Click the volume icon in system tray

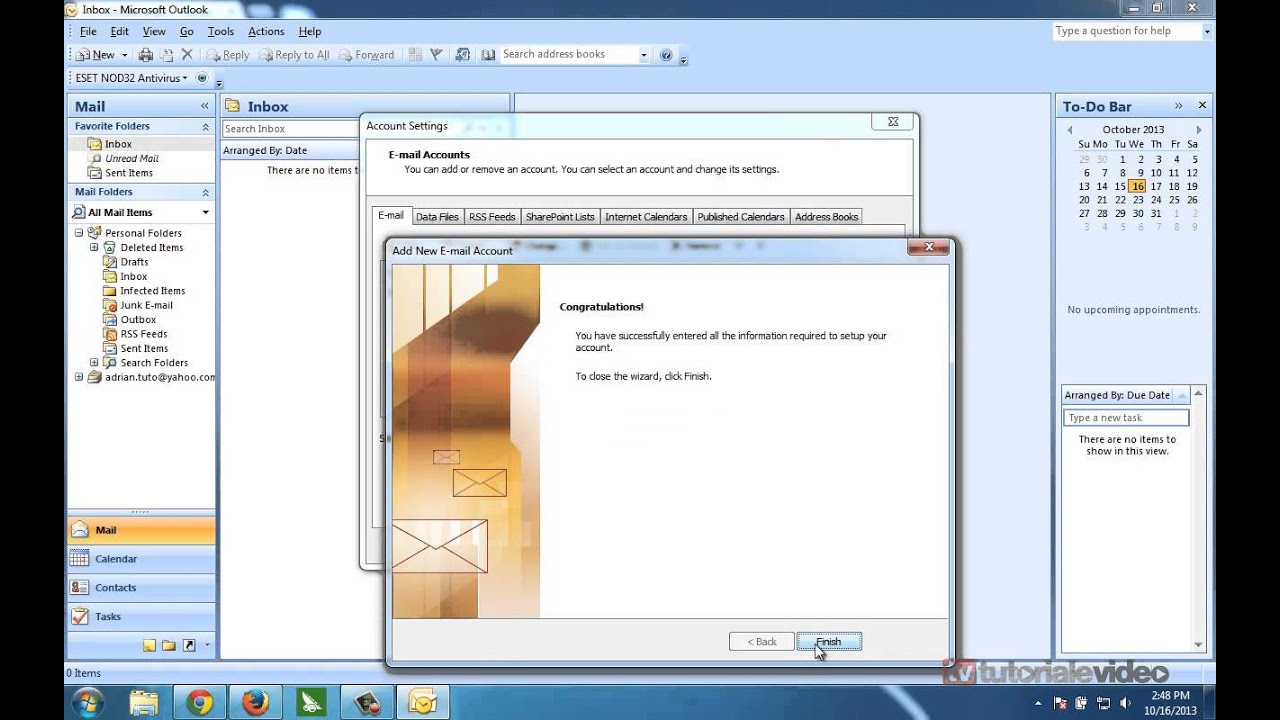click(1125, 703)
